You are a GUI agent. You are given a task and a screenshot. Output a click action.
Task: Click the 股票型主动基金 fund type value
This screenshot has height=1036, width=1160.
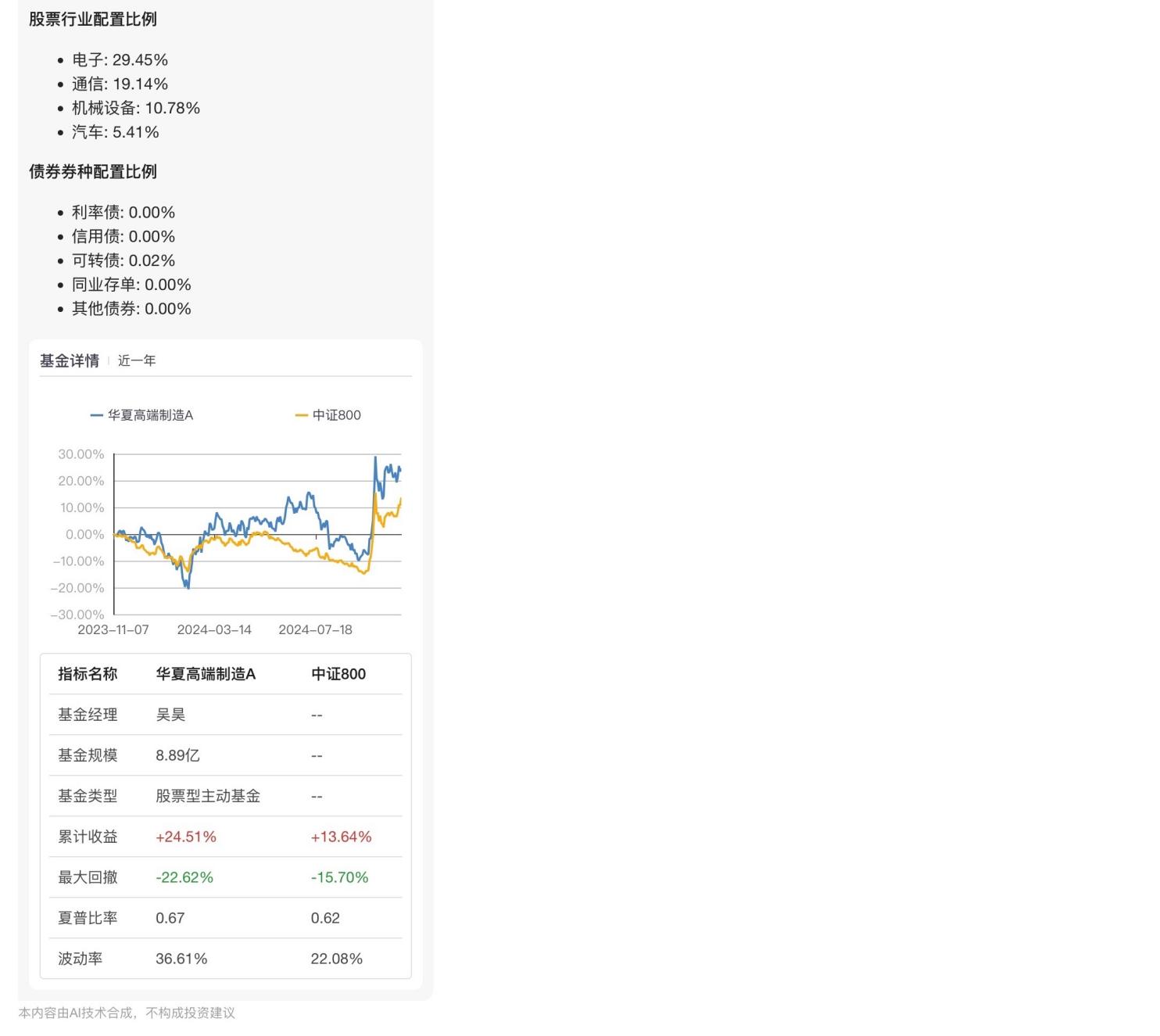[208, 796]
